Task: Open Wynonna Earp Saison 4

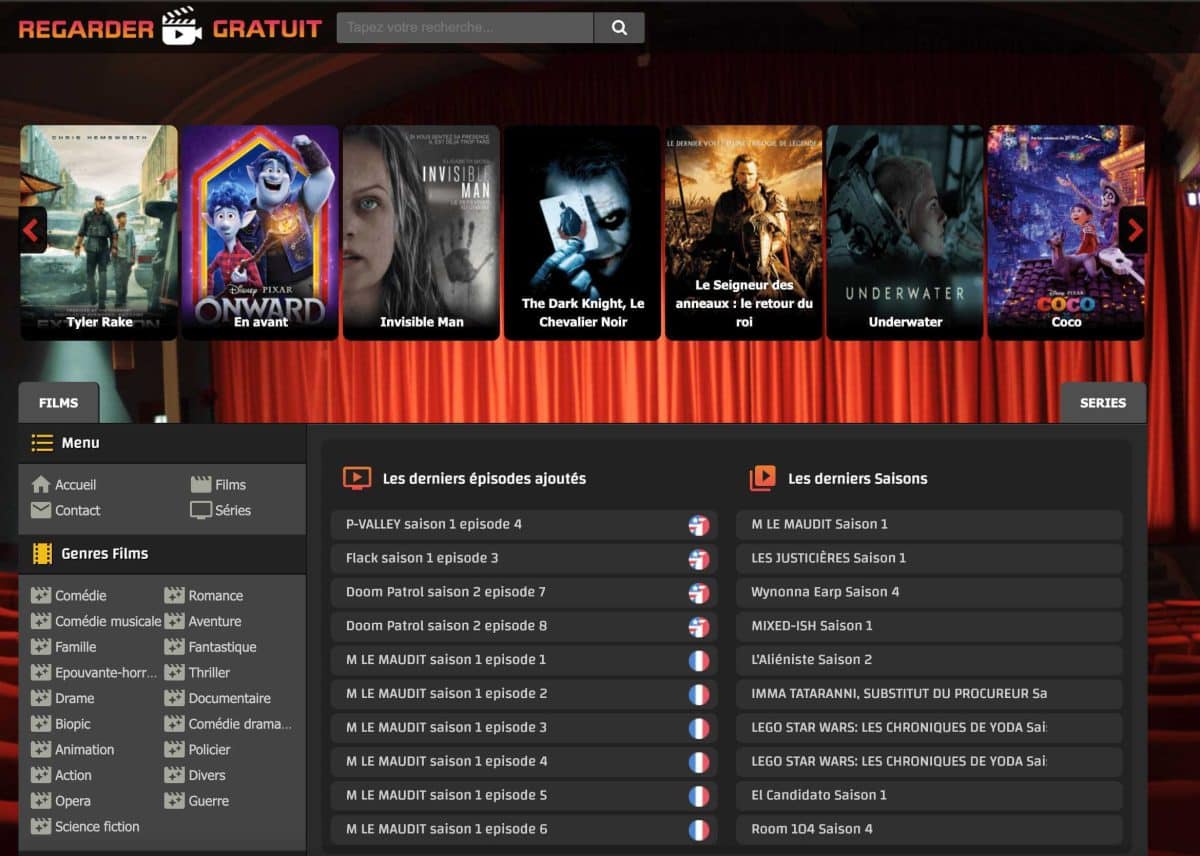Action: 929,593
